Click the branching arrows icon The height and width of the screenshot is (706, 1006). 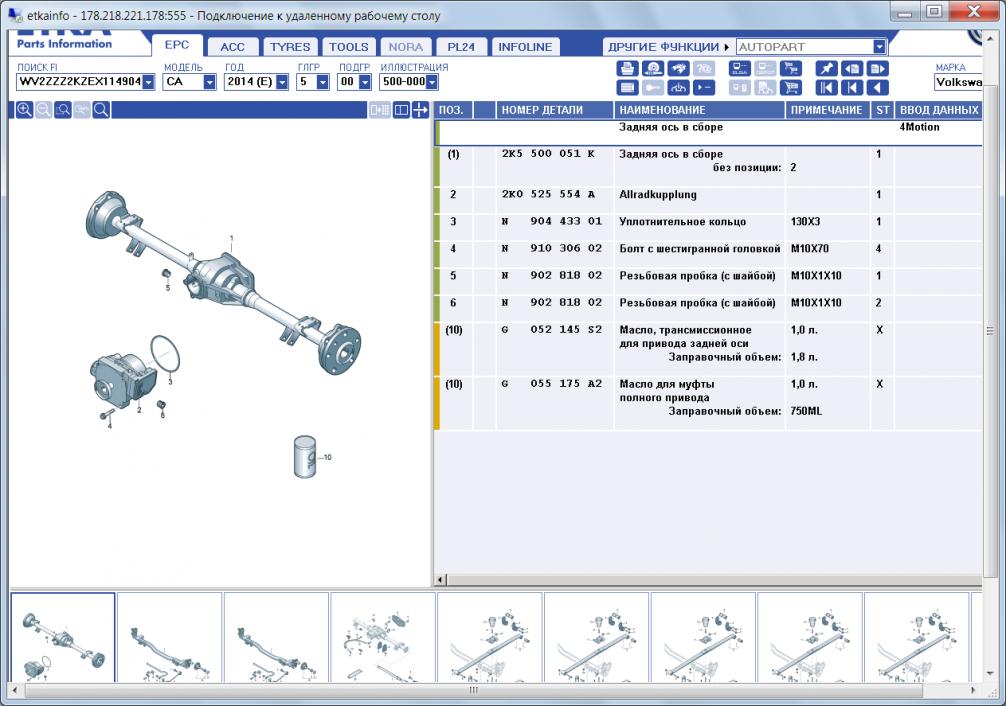tap(678, 87)
